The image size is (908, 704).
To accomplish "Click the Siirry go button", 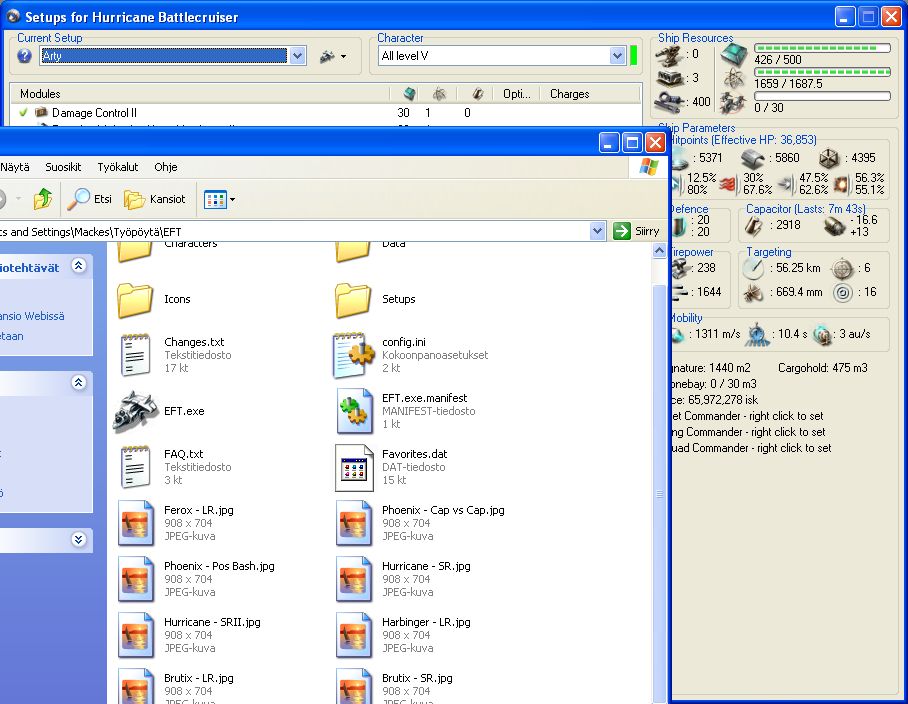I will click(x=637, y=231).
